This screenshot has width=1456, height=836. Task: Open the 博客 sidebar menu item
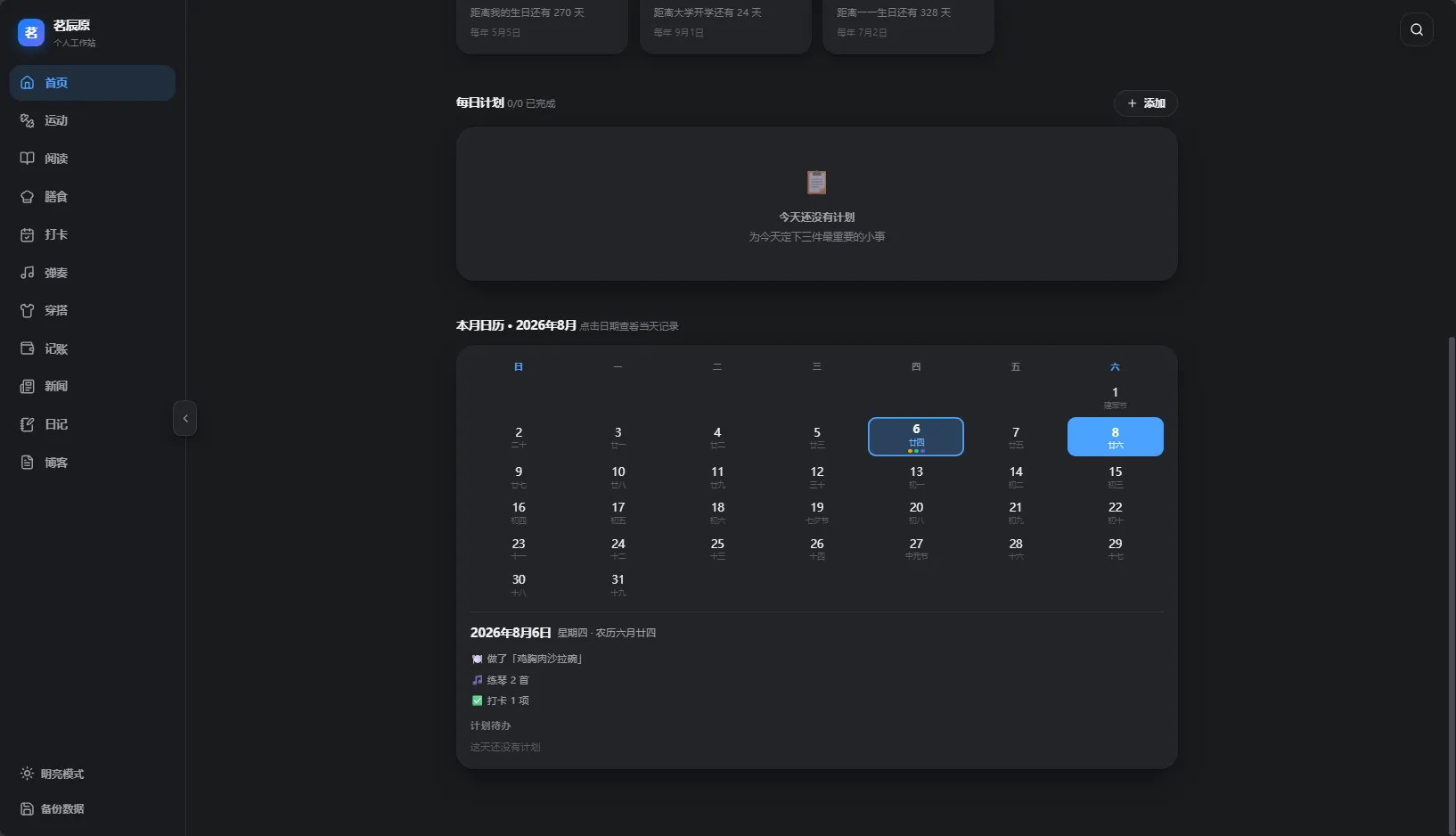93,463
